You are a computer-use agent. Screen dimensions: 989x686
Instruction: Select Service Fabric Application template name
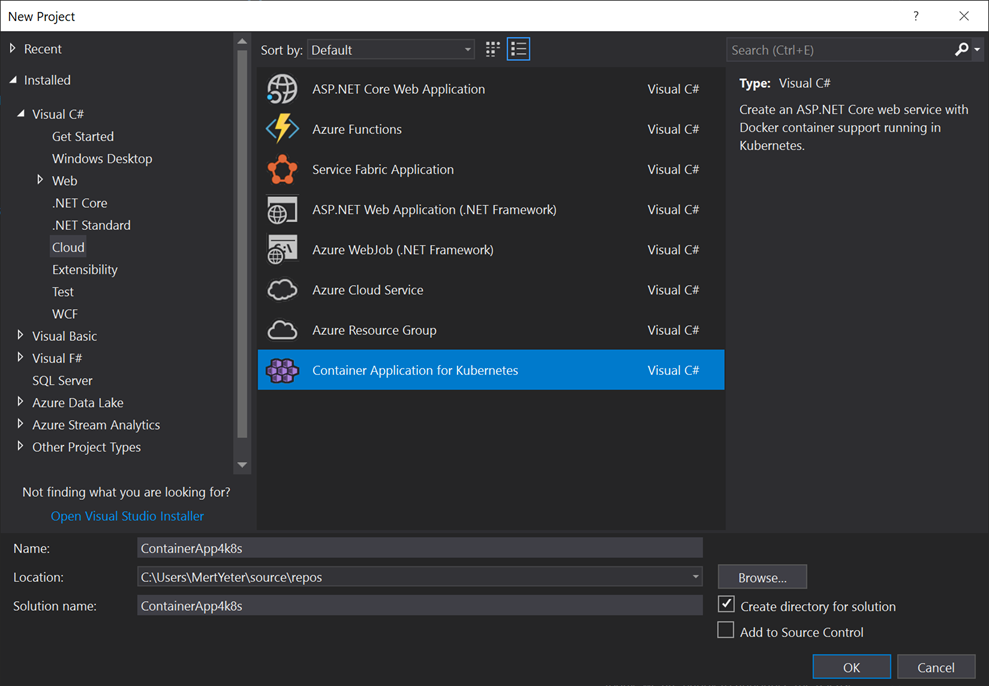click(383, 170)
